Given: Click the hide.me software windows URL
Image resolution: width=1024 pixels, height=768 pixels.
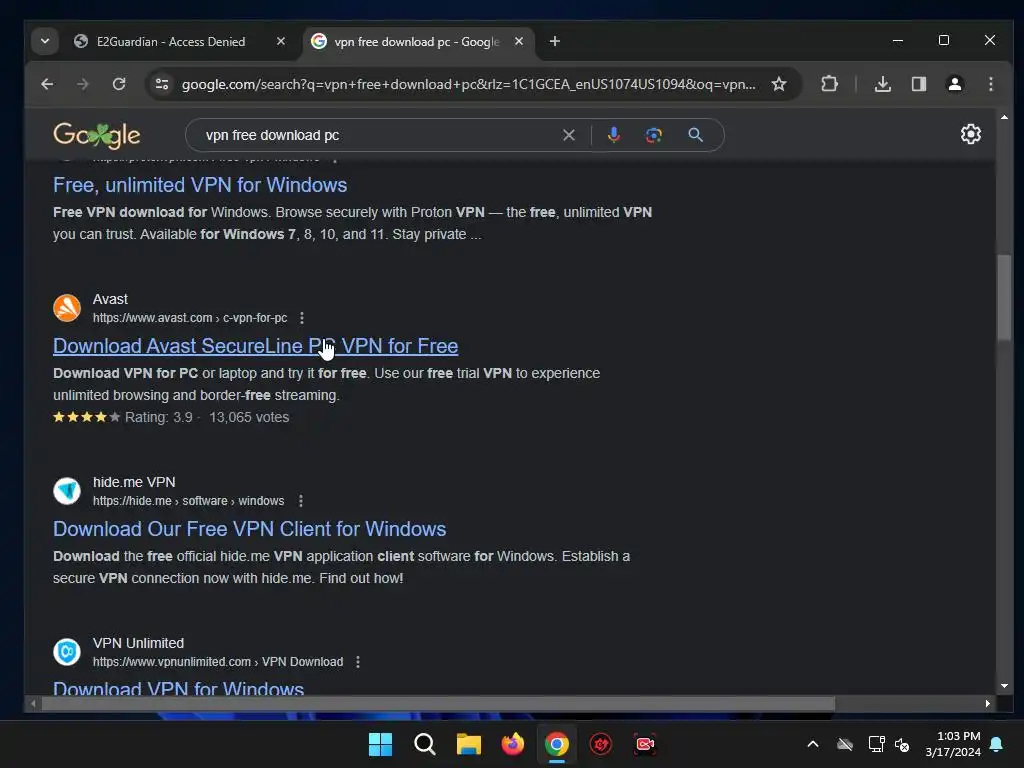Looking at the screenshot, I should [x=188, y=501].
